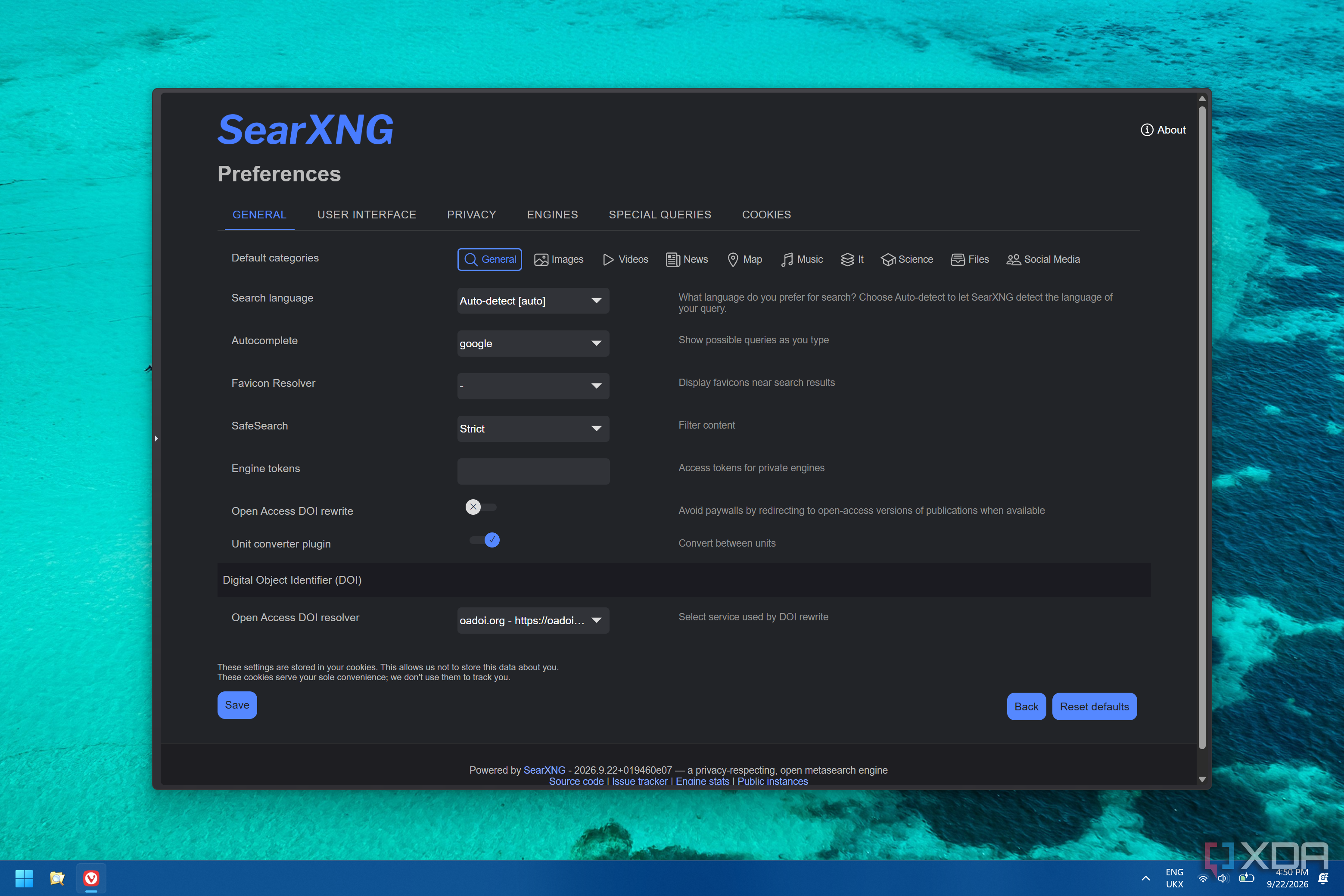Click the Vivaldi browser taskbar icon
The width and height of the screenshot is (1344, 896).
91,878
